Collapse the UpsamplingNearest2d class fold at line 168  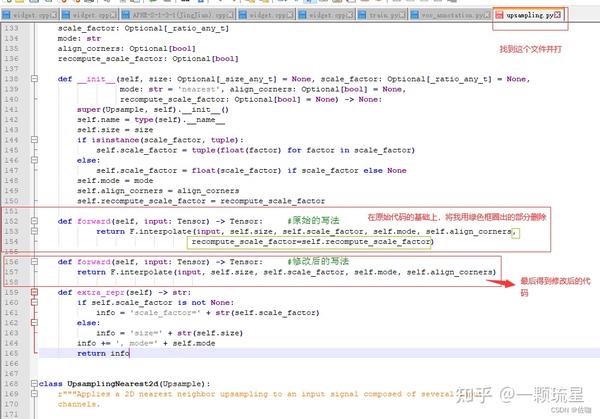point(34,383)
